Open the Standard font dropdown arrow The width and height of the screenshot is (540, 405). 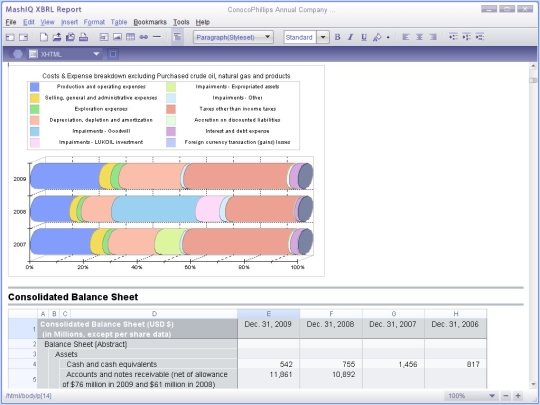click(323, 37)
